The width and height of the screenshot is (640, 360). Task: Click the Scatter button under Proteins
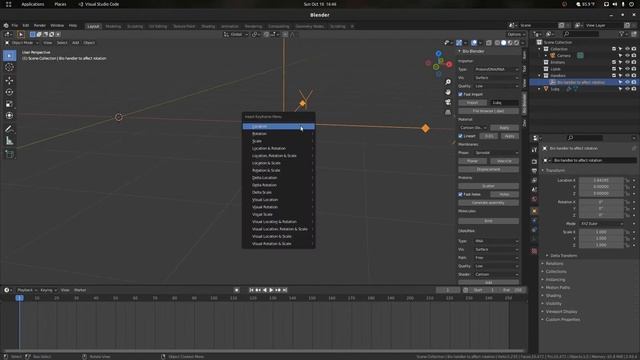point(489,186)
